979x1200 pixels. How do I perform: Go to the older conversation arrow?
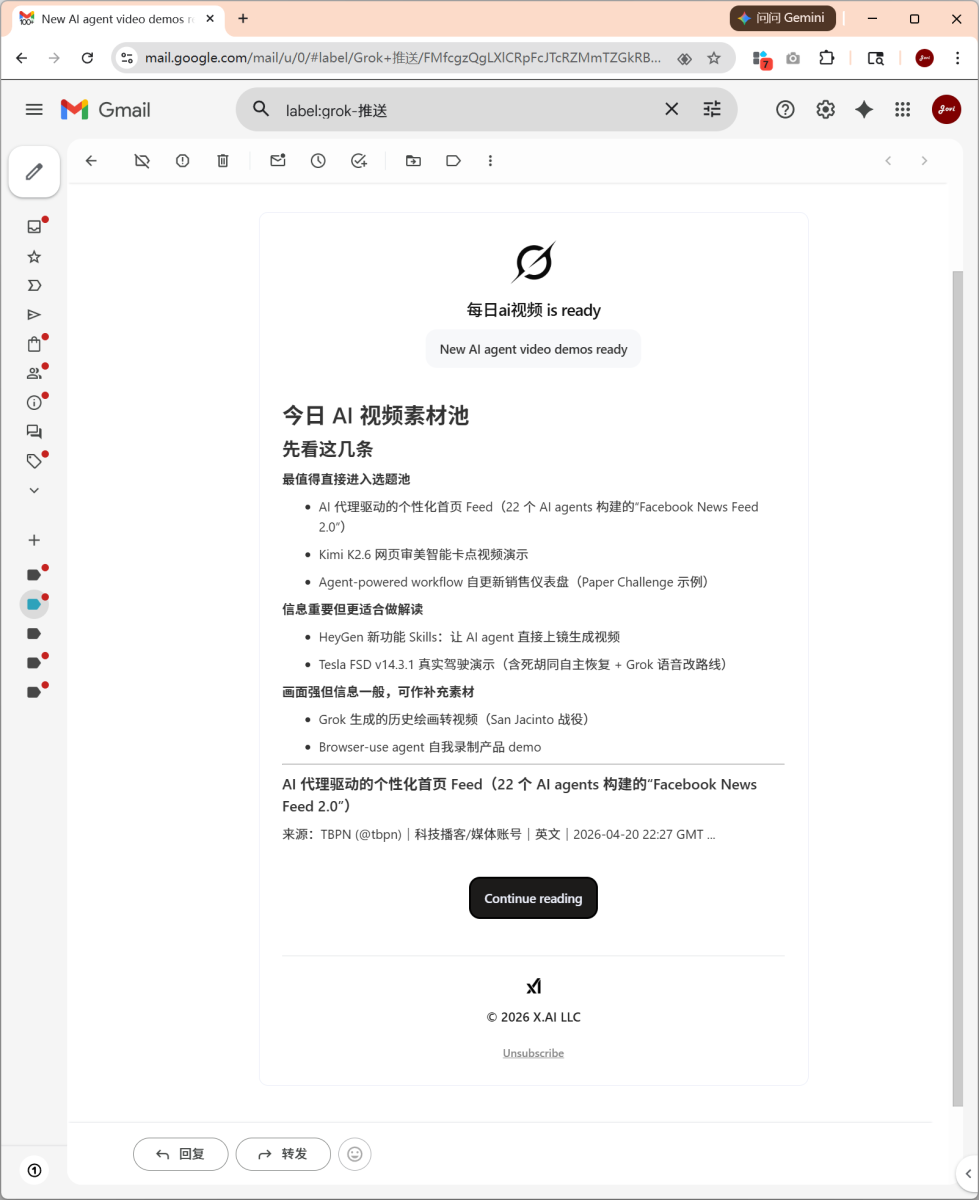(x=924, y=161)
